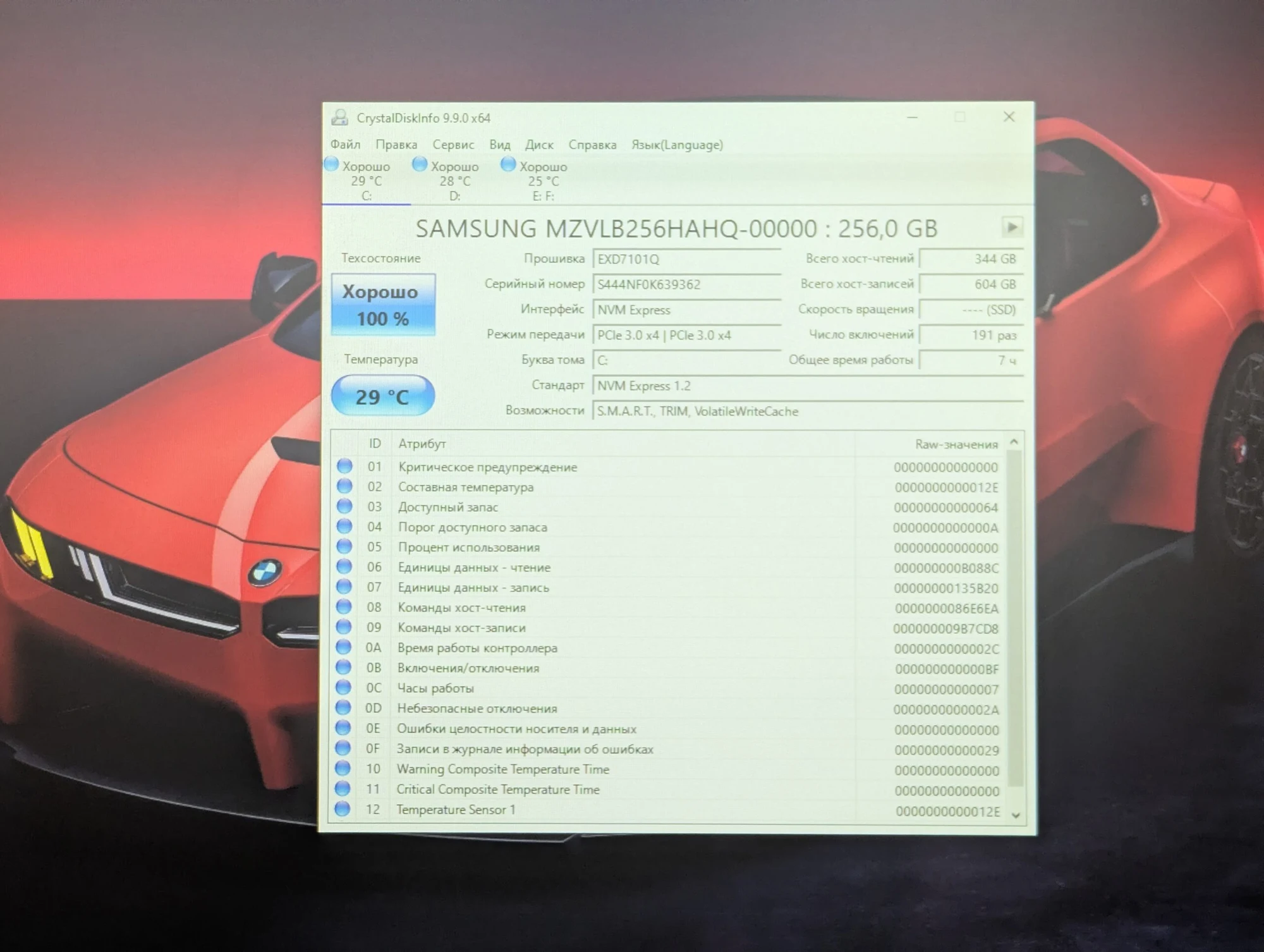1264x952 pixels.
Task: Open the Файл menu
Action: 345,145
